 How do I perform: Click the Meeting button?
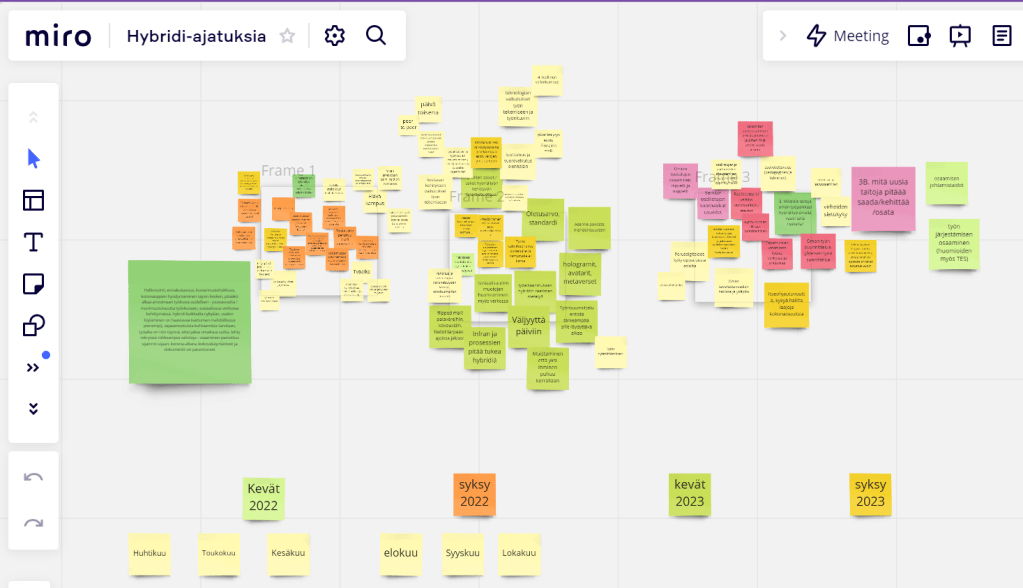coord(847,36)
